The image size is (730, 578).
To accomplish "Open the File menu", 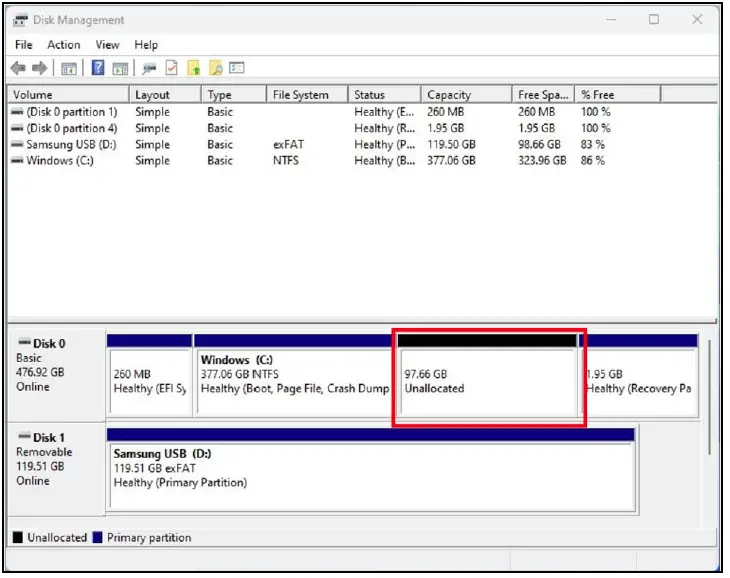I will (x=24, y=45).
